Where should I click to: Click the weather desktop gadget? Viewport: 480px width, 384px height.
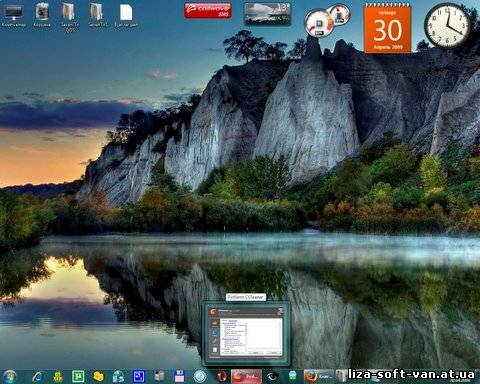tap(268, 14)
